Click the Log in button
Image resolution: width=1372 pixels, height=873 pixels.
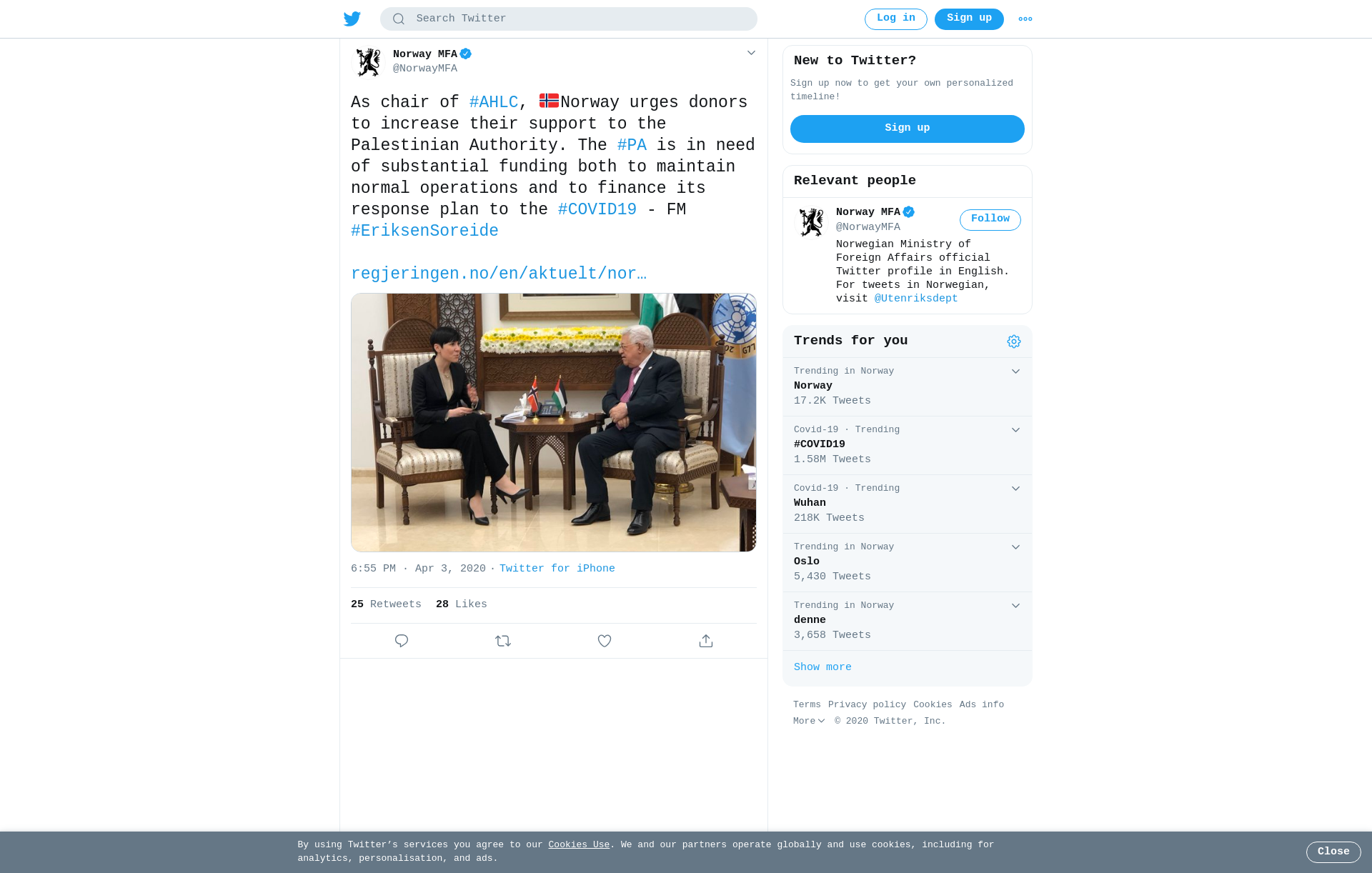coord(896,19)
